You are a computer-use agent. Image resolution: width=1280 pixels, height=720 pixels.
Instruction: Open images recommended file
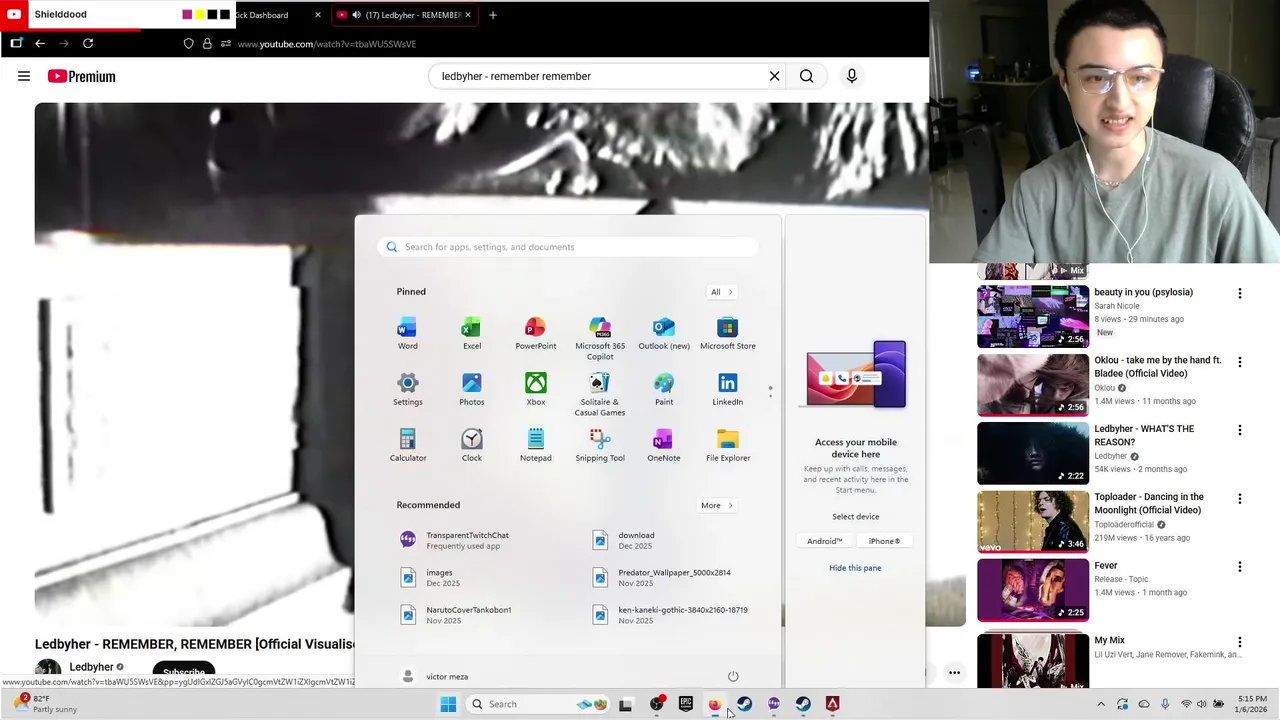[x=430, y=578]
